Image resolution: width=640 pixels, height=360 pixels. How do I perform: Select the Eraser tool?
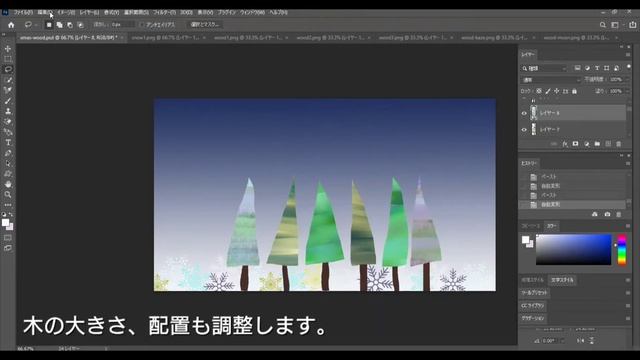pyautogui.click(x=8, y=122)
